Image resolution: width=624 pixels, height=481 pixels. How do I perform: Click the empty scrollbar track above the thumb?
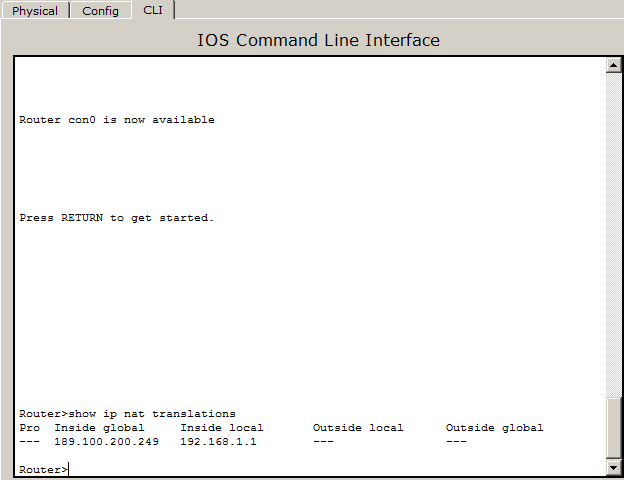pos(613,235)
